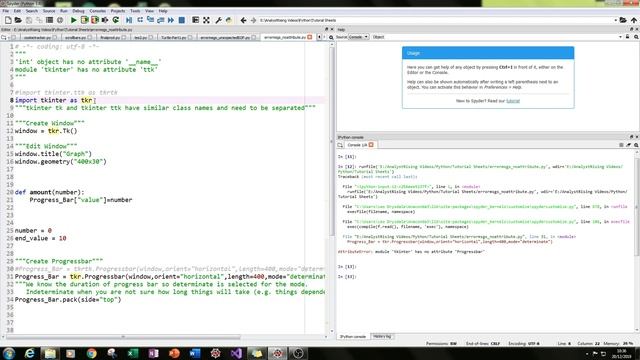Open the editor Browse tabs dropdown
This screenshot has width=640, height=360.
tap(4, 37)
